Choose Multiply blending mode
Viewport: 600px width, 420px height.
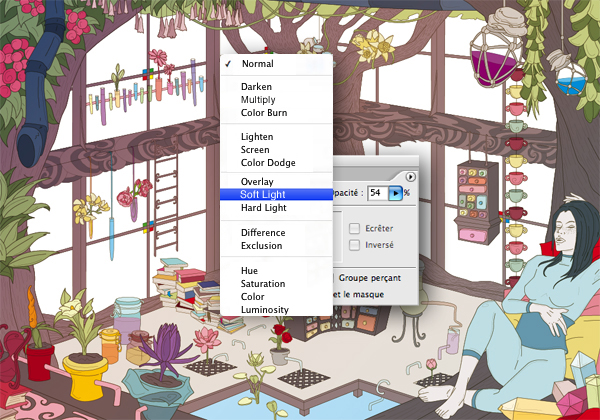(276, 100)
